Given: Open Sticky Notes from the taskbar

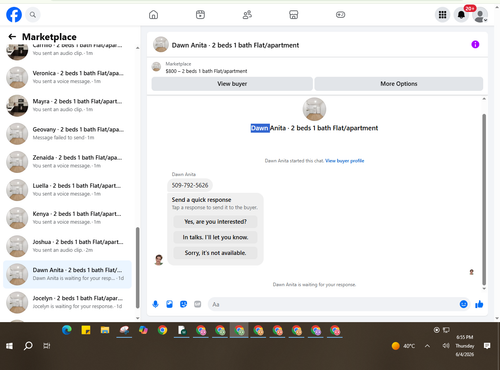Looking at the screenshot, I should [x=86, y=330].
